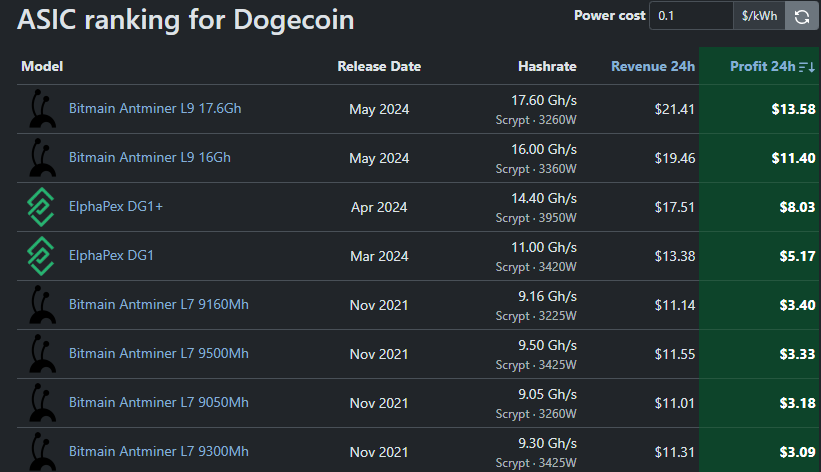The width and height of the screenshot is (821, 472).
Task: Click the Mar 2024 release date
Action: tap(379, 256)
